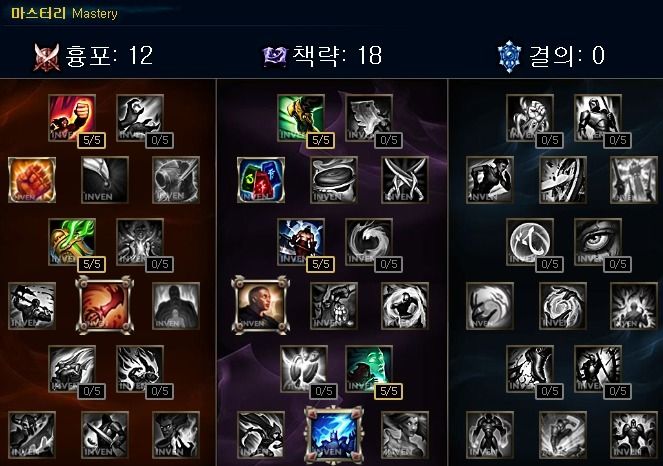Click the 5/5 counter under the red fist

92,140
